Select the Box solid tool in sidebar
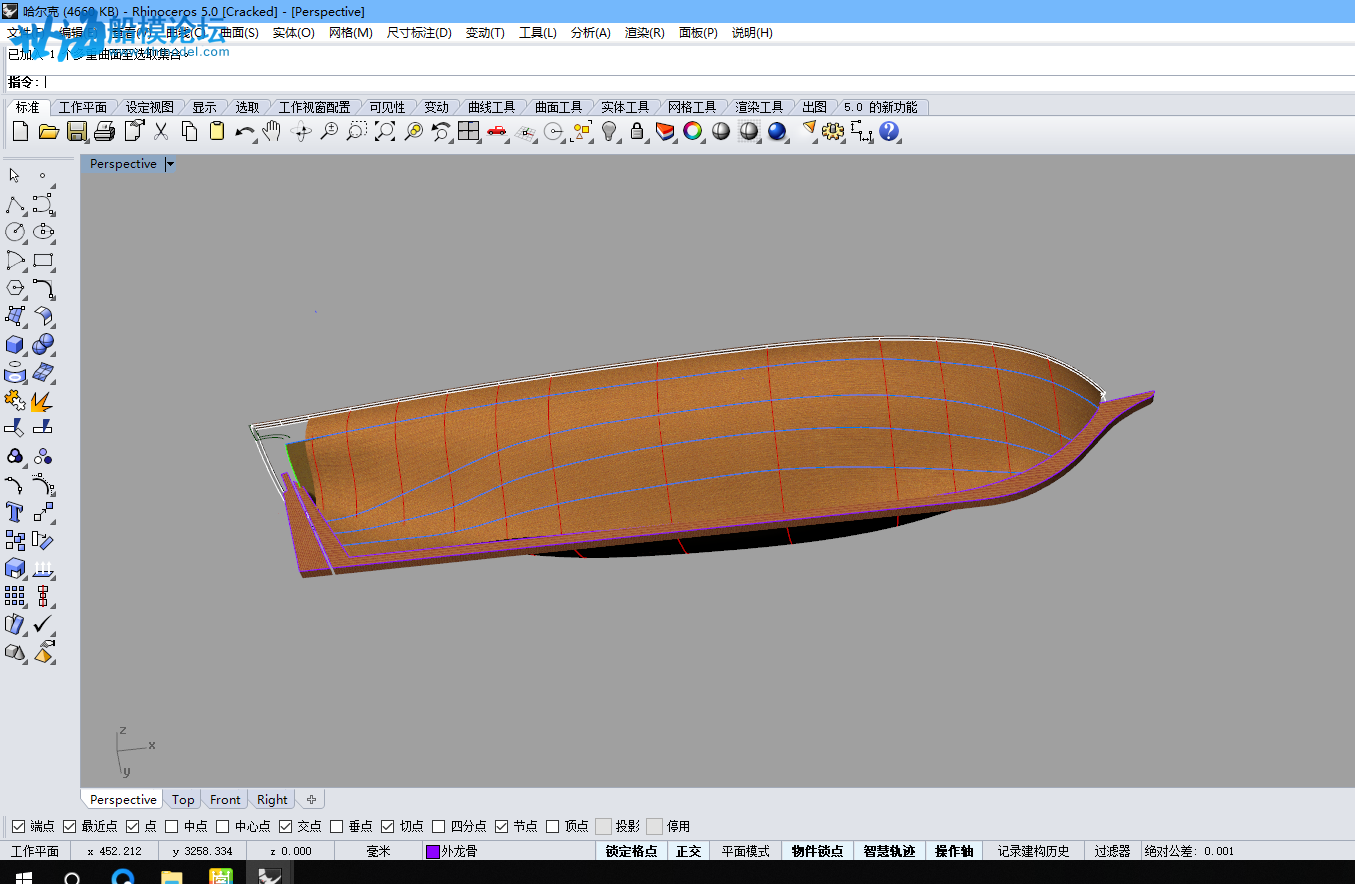The height and width of the screenshot is (884, 1355). coord(15,345)
